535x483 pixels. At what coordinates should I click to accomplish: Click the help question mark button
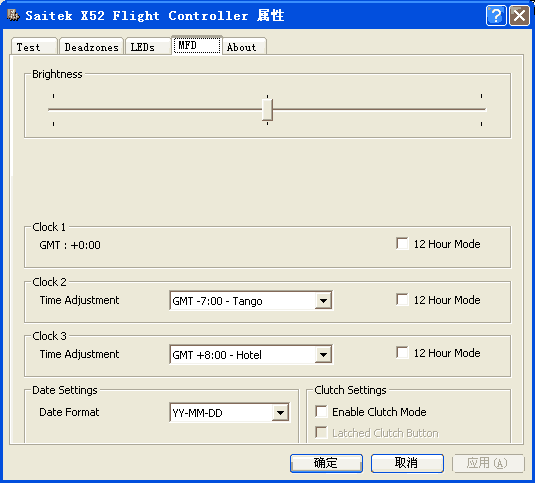pos(496,16)
